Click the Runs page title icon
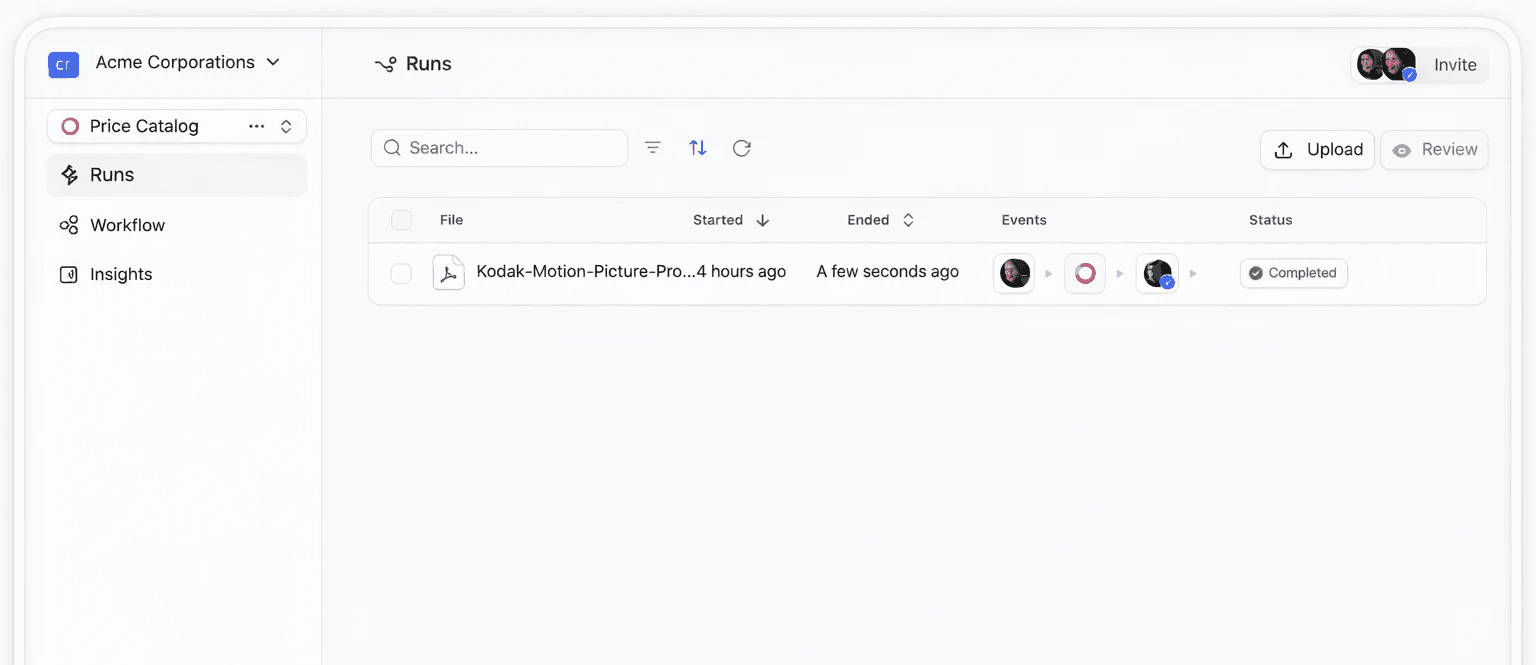The image size is (1536, 665). (x=385, y=65)
